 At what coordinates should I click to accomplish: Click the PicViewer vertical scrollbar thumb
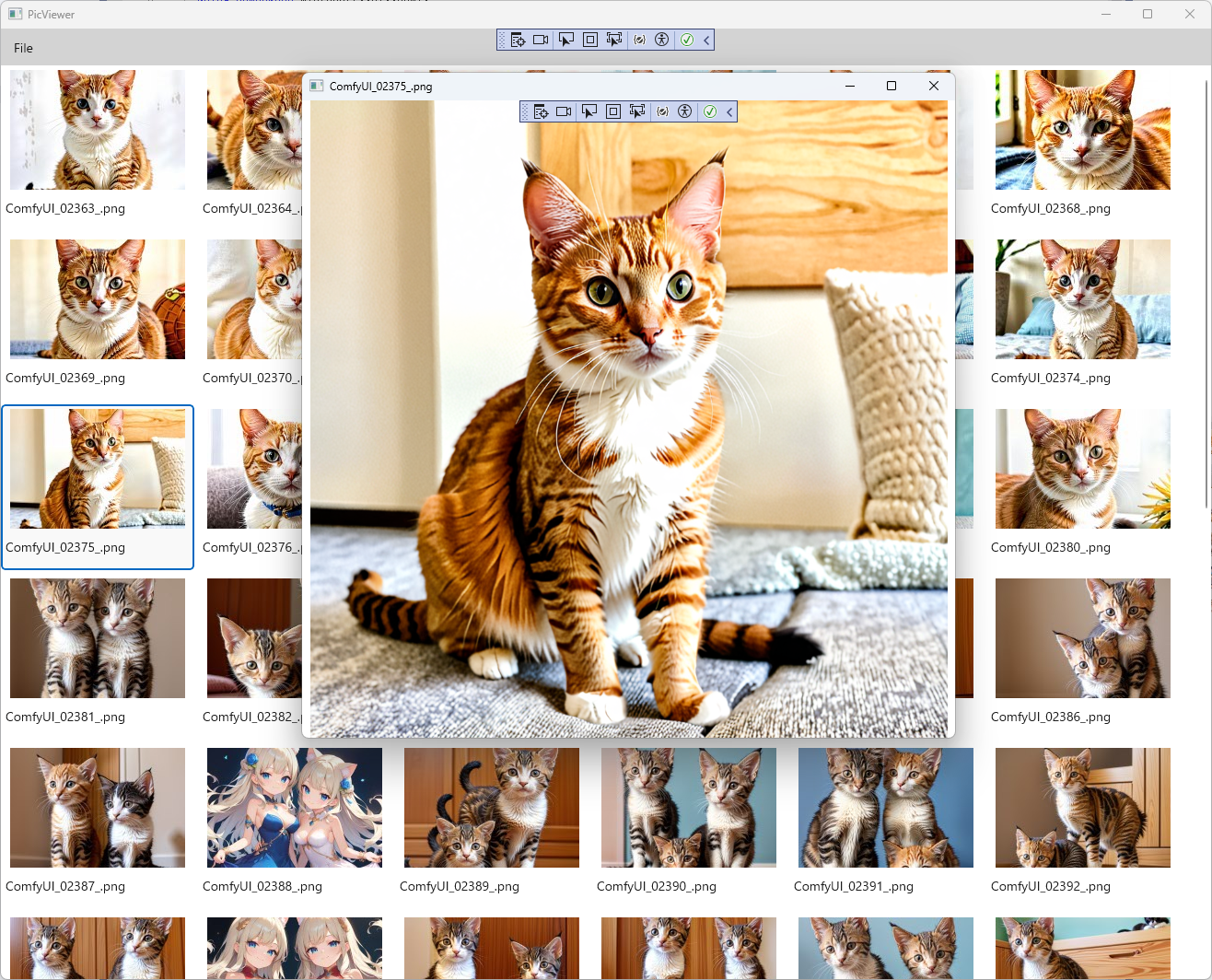[1206, 293]
